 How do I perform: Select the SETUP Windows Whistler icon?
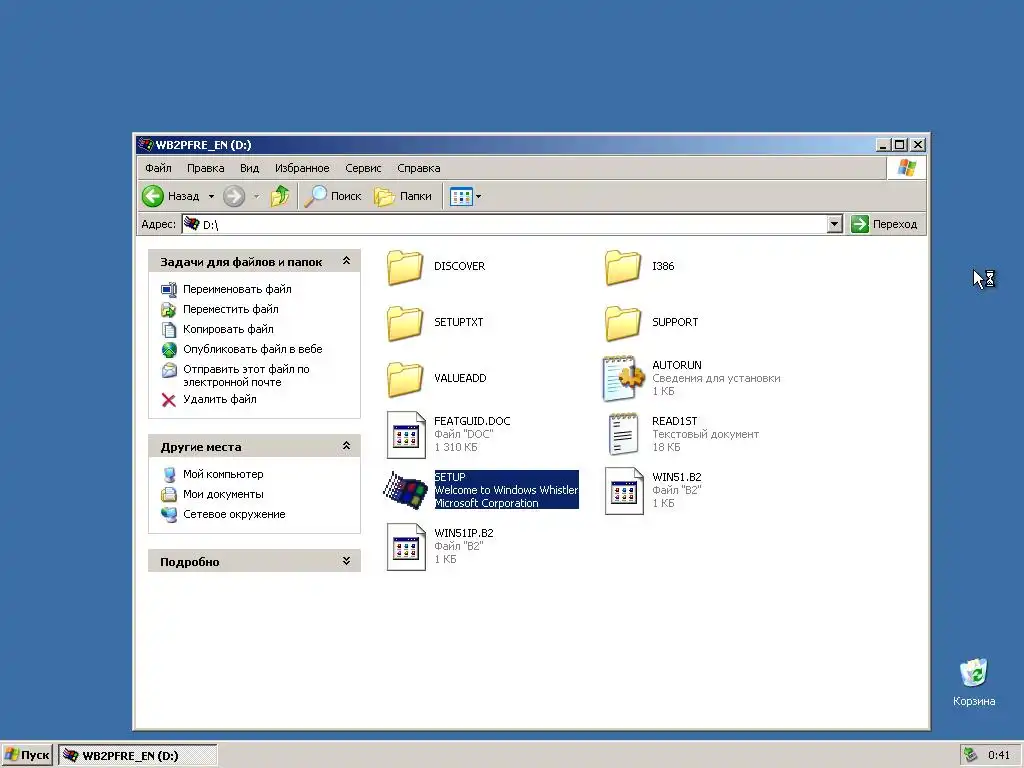tap(406, 490)
